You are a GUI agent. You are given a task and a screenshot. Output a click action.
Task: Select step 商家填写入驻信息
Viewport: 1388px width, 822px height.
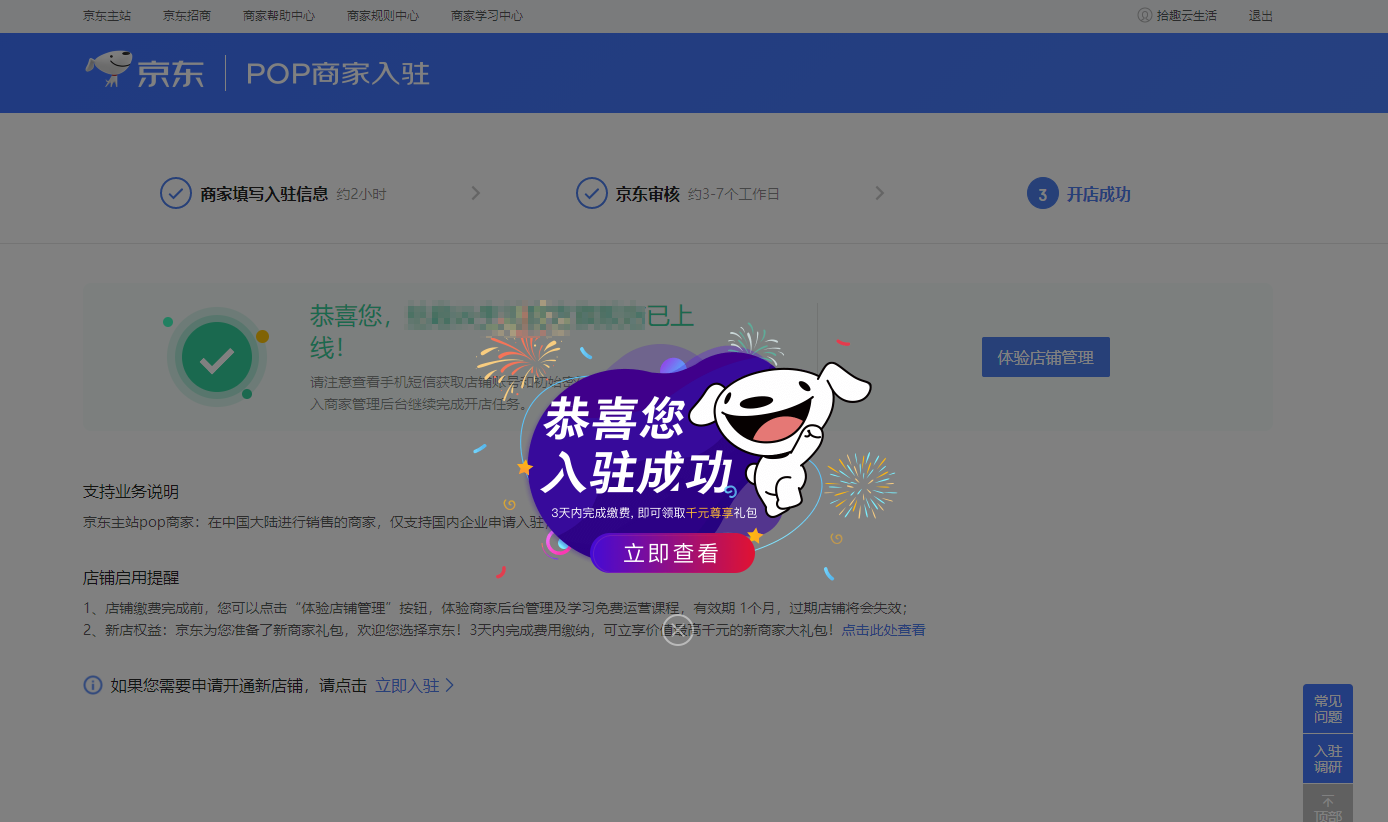click(264, 194)
